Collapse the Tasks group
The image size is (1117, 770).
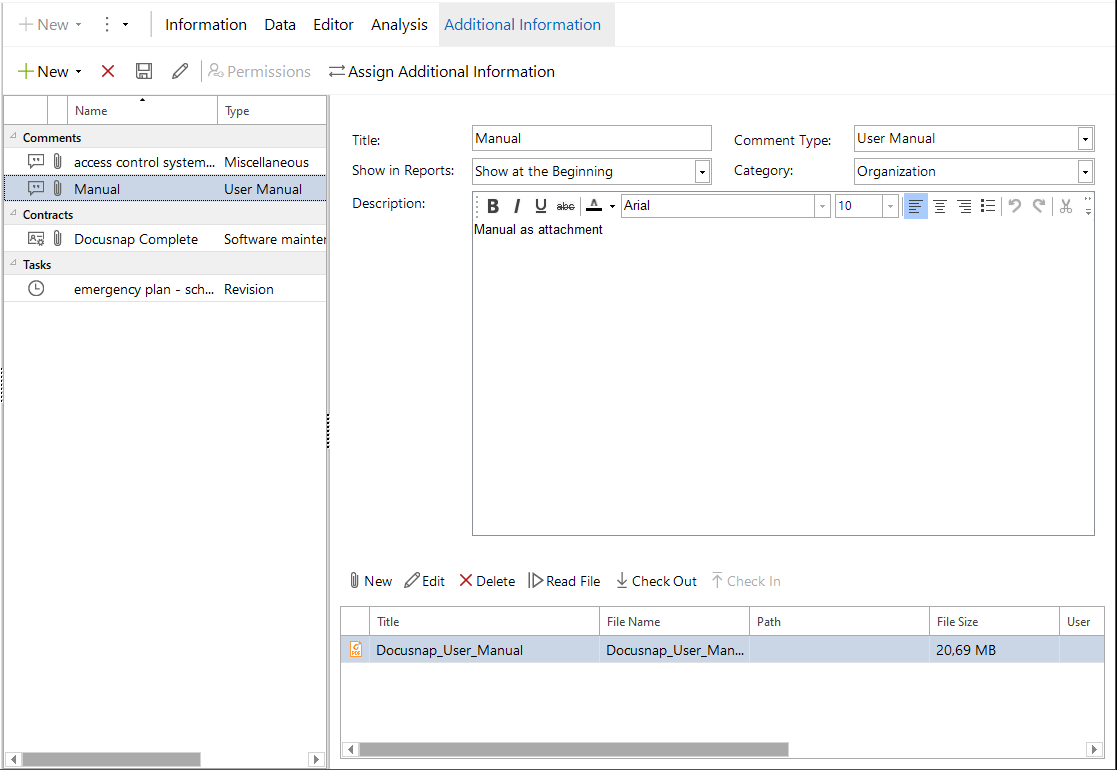pos(13,263)
